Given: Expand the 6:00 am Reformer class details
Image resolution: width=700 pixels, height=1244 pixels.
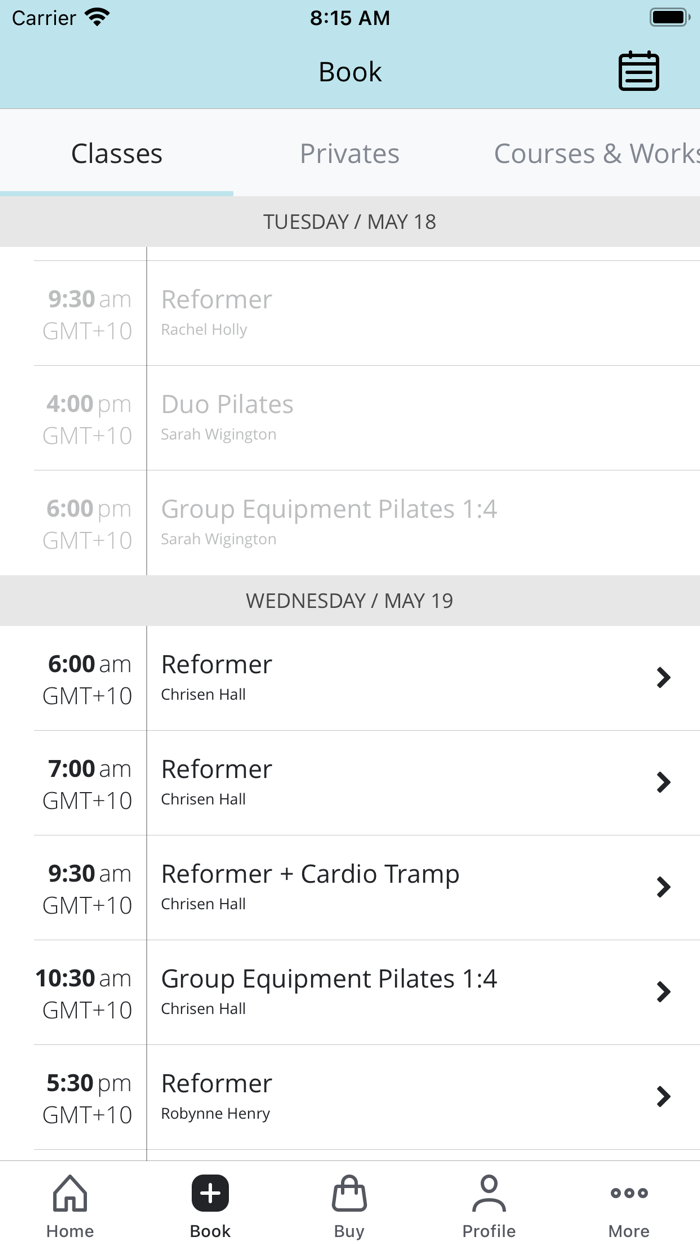Looking at the screenshot, I should point(350,677).
